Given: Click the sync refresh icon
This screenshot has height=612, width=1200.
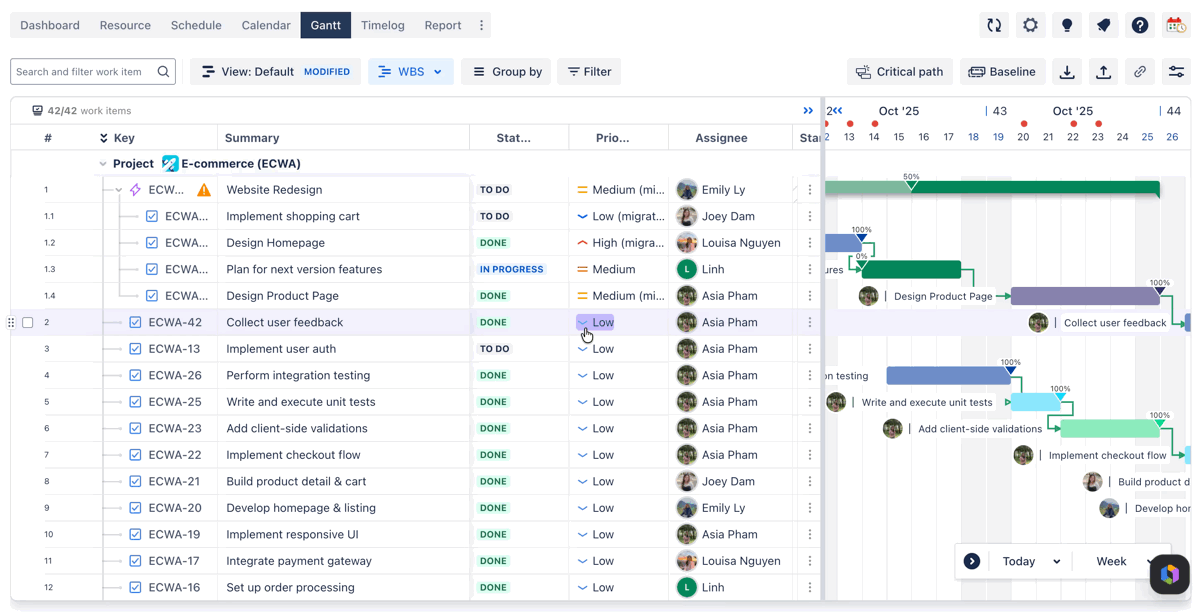Looking at the screenshot, I should [x=994, y=25].
